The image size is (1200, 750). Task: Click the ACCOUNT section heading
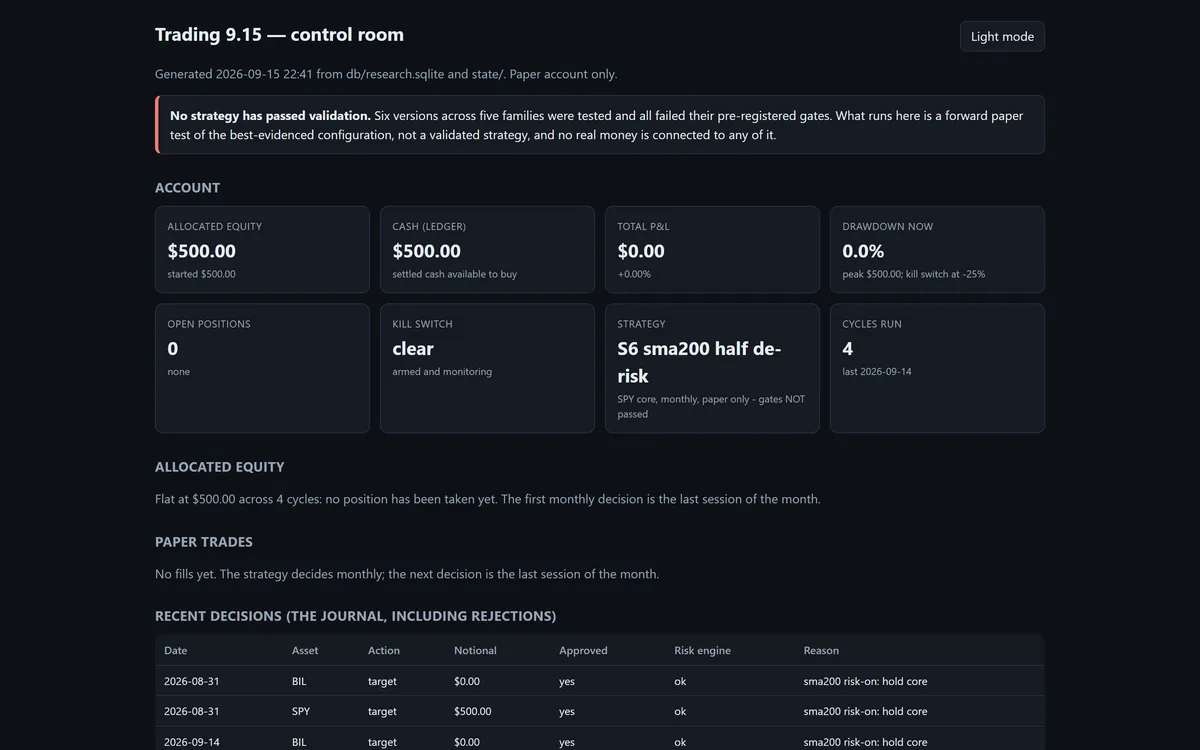(187, 188)
